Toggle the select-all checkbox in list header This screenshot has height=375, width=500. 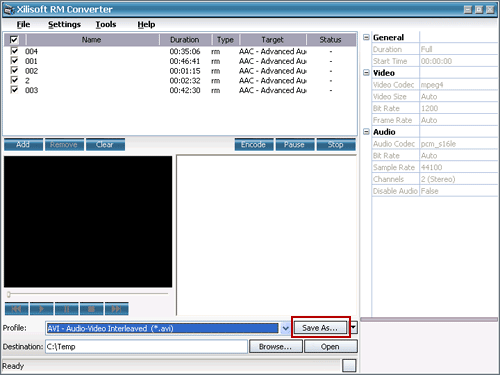tap(14, 40)
